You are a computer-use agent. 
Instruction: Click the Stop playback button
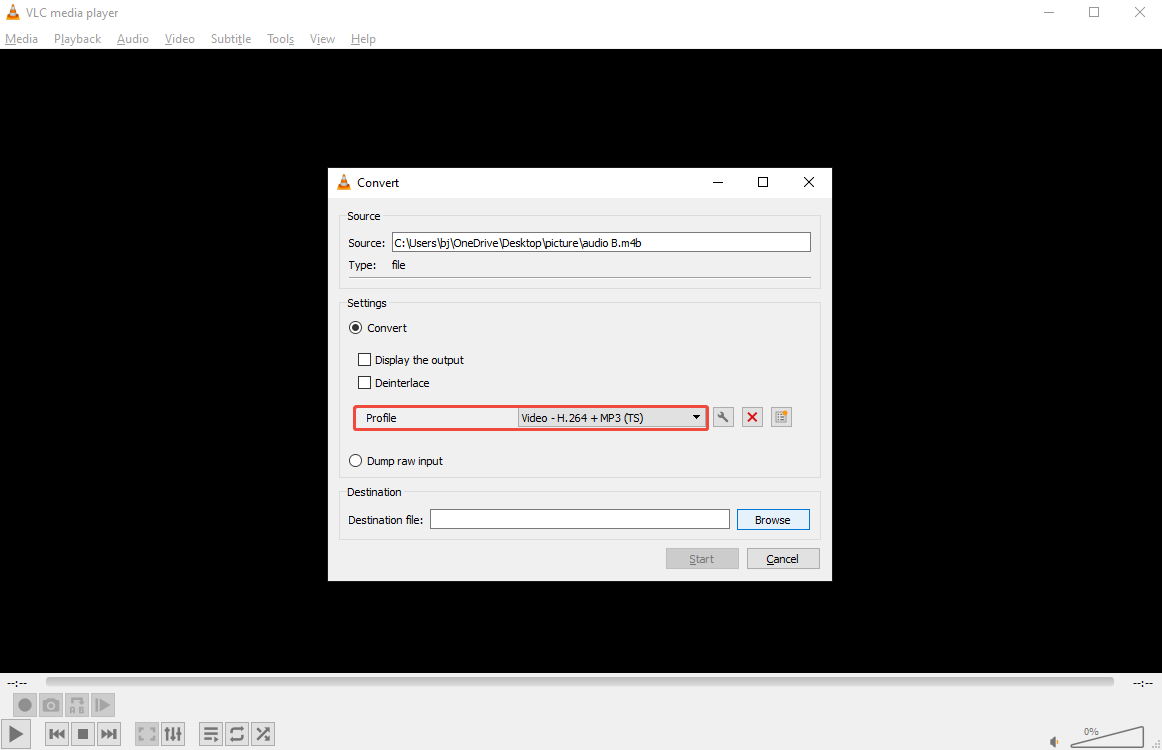[x=83, y=734]
